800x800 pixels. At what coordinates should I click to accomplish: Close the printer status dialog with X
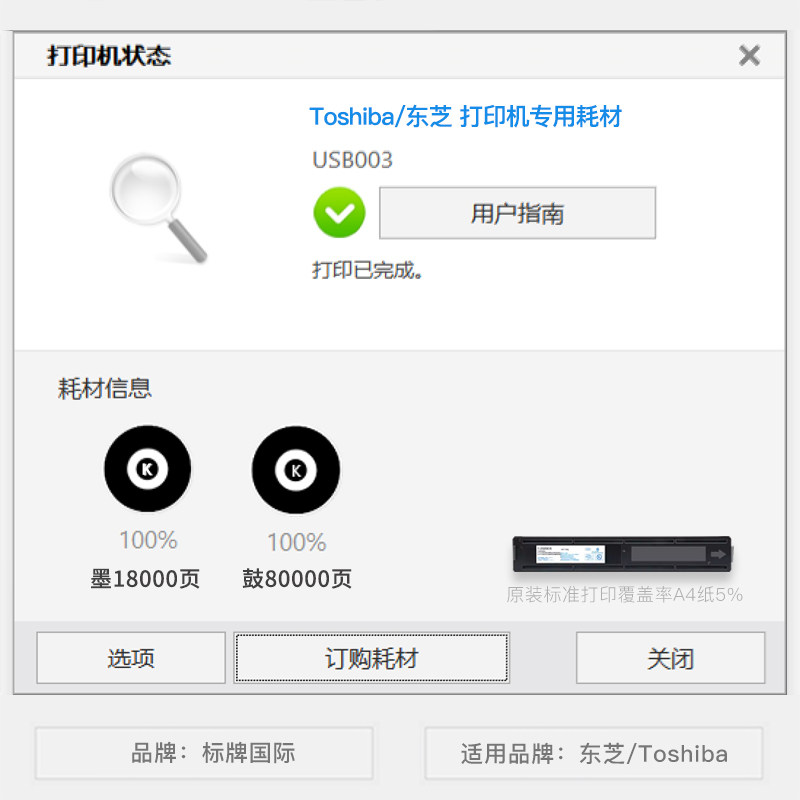(x=749, y=55)
